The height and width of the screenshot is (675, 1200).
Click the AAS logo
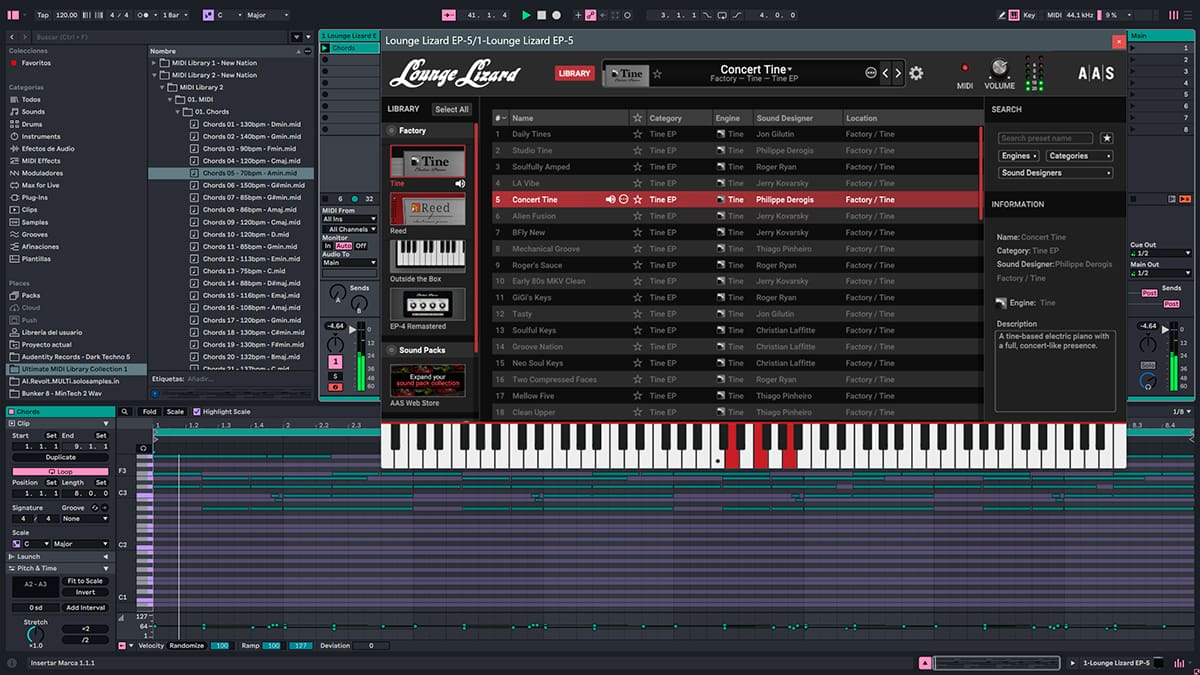tap(1096, 73)
